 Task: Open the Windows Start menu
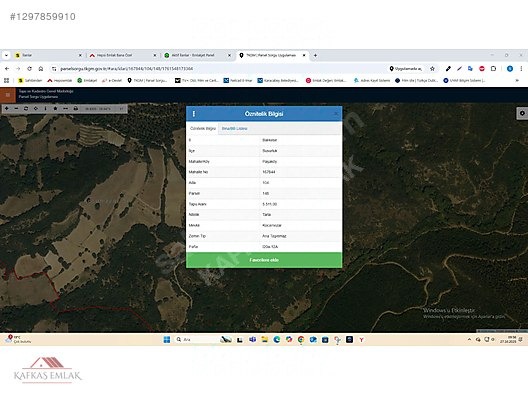point(167,340)
